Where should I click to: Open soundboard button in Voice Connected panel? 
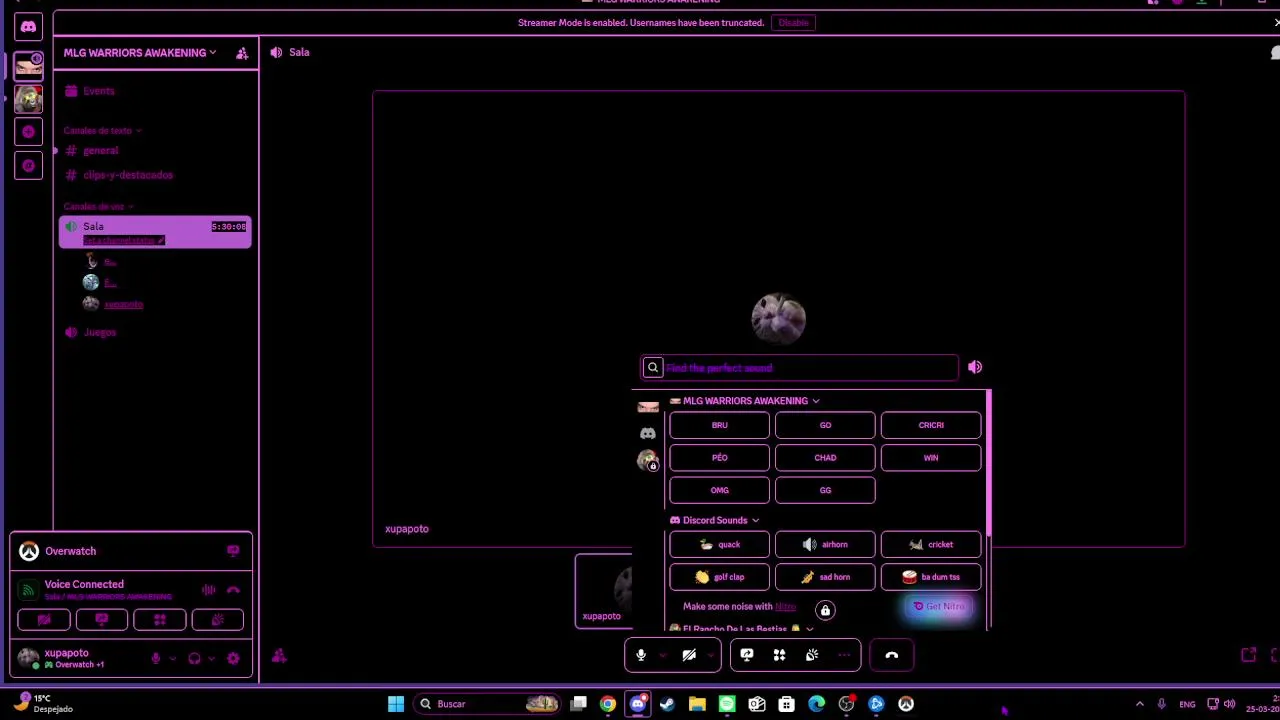click(x=218, y=620)
